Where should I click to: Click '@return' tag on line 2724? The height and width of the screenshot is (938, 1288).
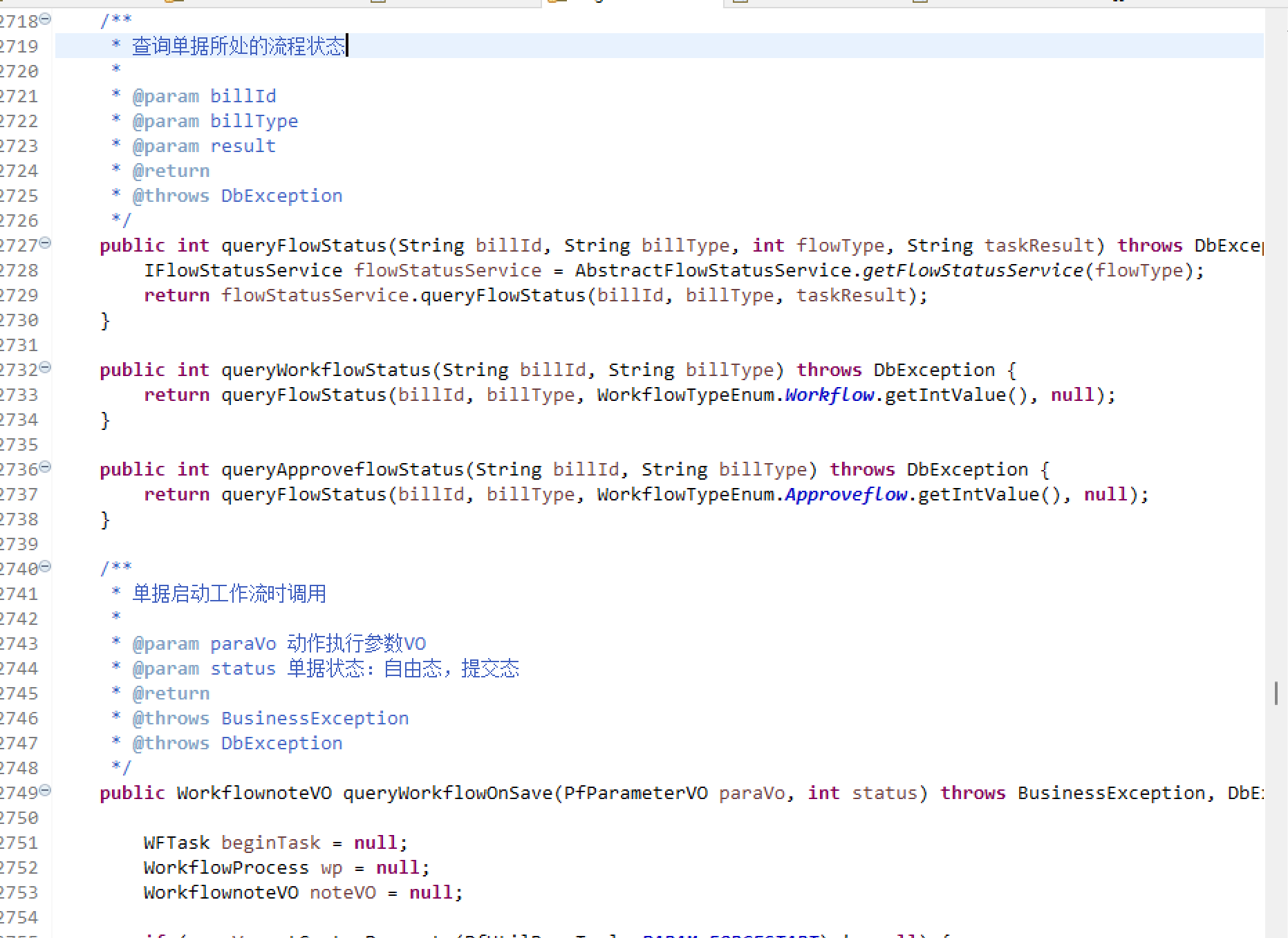171,171
